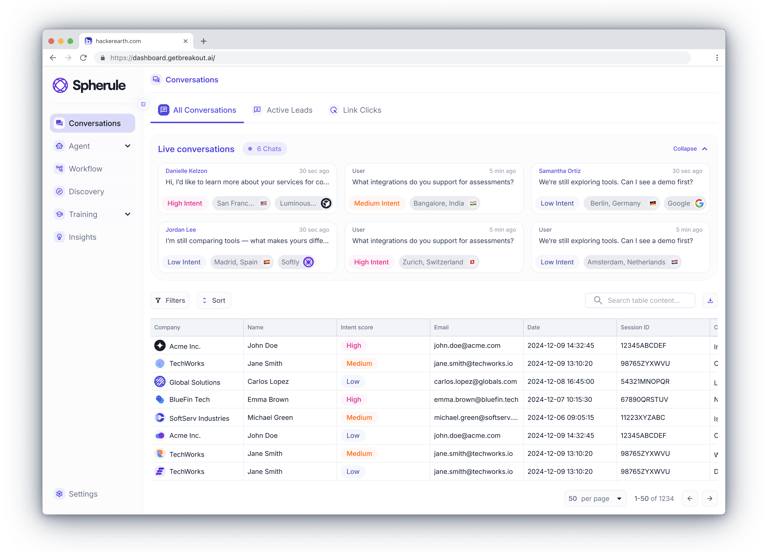
Task: Click the Zurich, Switzerland location chip
Action: tap(438, 262)
